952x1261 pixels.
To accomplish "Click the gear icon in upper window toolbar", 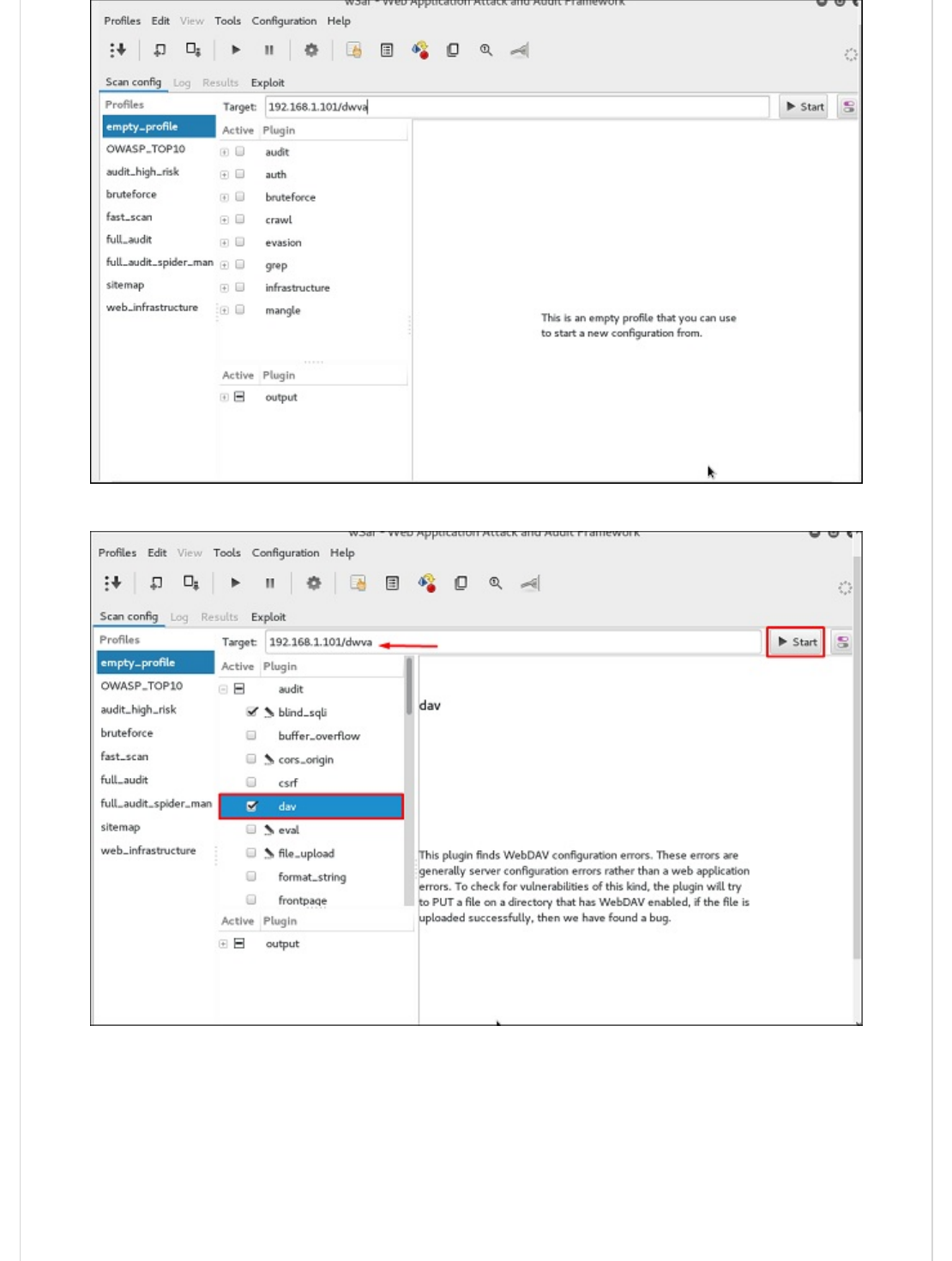I will pyautogui.click(x=311, y=50).
